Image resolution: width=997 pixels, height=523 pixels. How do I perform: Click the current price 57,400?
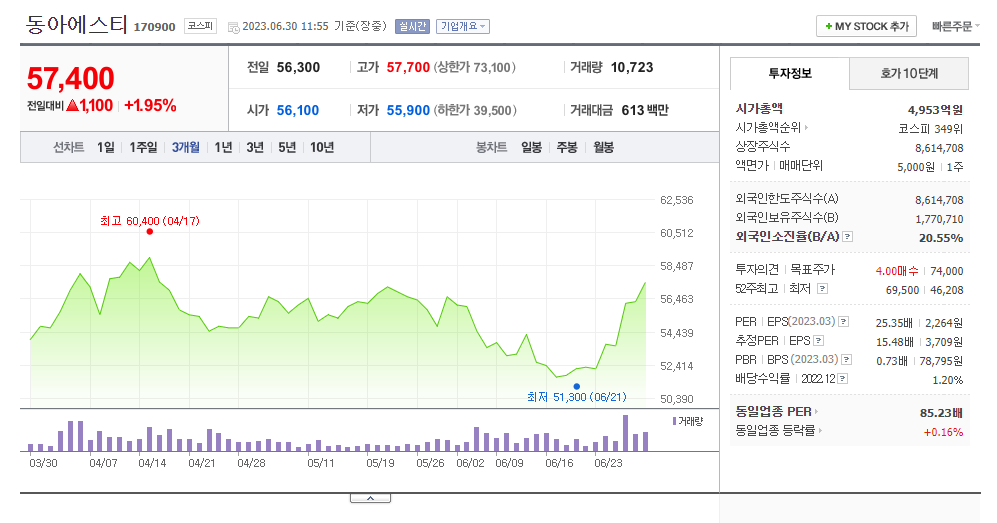[x=71, y=79]
